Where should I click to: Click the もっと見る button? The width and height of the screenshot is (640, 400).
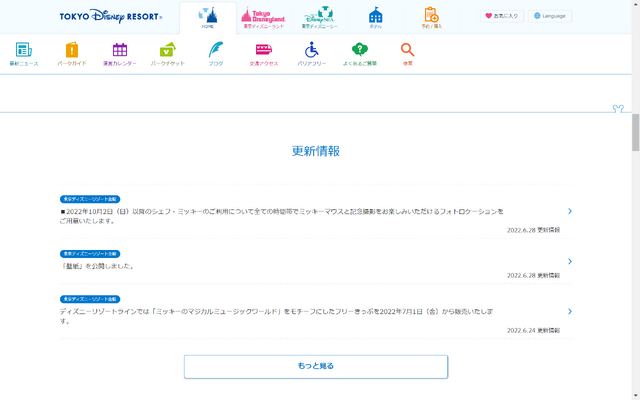[x=316, y=367]
